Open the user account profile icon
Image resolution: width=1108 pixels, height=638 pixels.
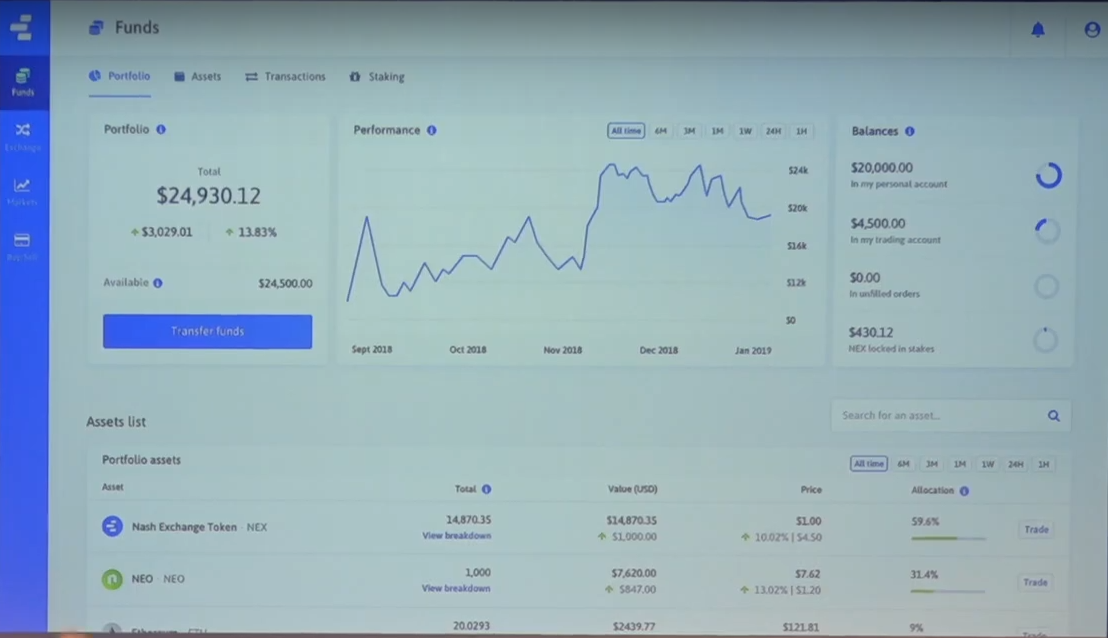(x=1092, y=29)
